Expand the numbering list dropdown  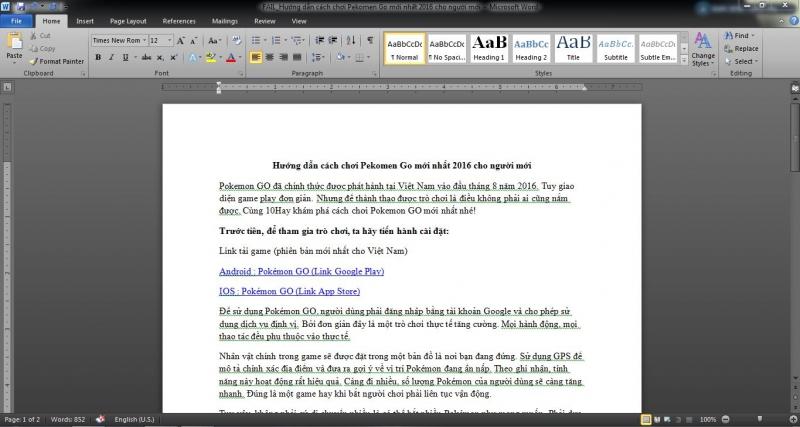(x=285, y=40)
